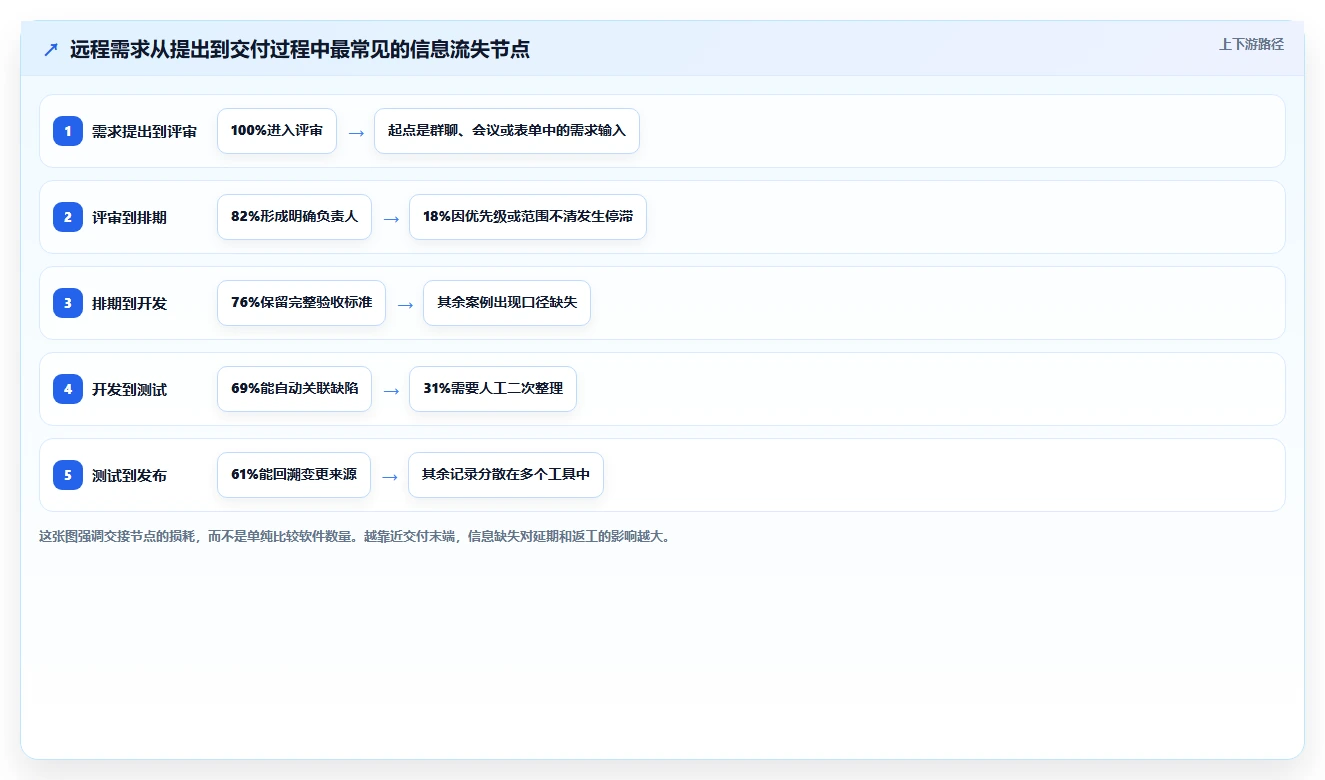1325x780 pixels.
Task: Click the 18%因优先级或范围不清发生停滞 chip
Action: 528,217
